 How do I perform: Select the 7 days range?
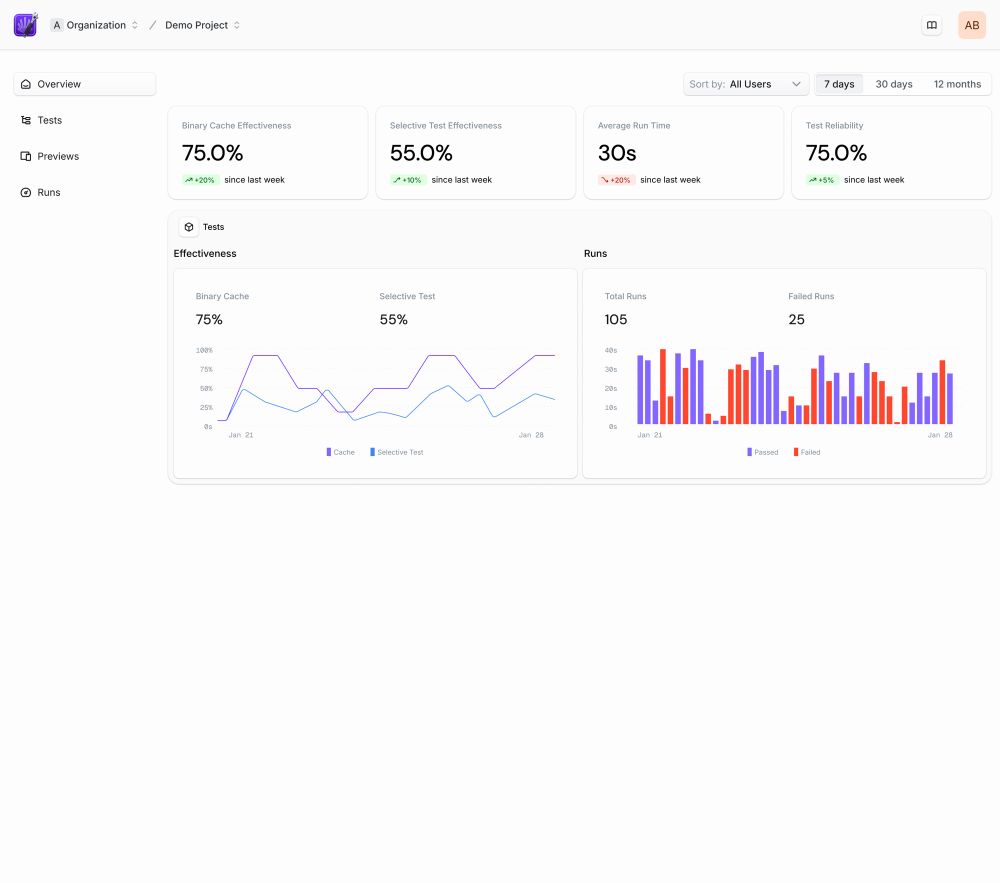click(839, 84)
